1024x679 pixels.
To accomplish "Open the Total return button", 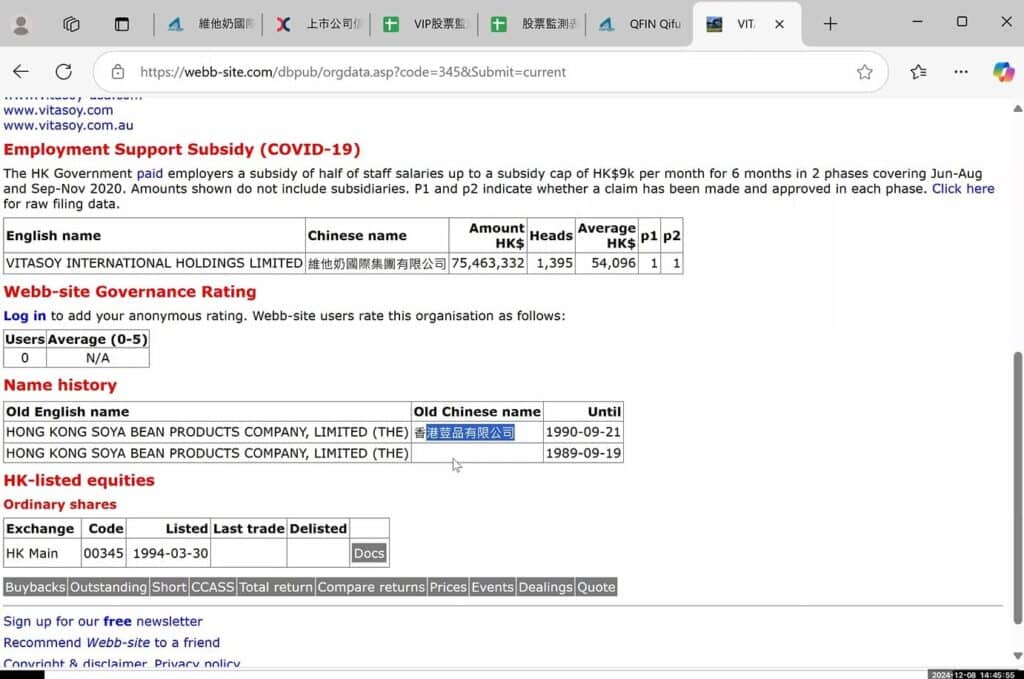I will click(x=276, y=587).
